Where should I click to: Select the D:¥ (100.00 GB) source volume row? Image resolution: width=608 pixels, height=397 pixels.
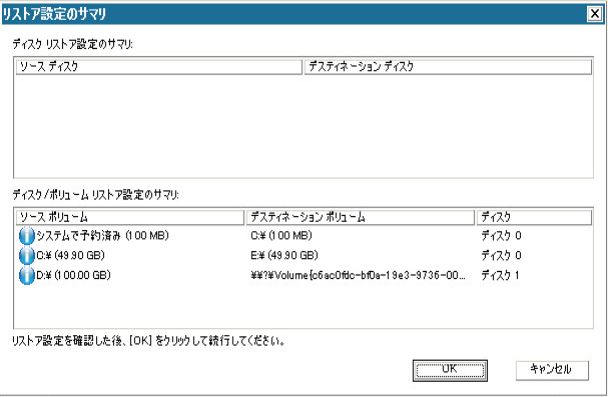coord(304,275)
